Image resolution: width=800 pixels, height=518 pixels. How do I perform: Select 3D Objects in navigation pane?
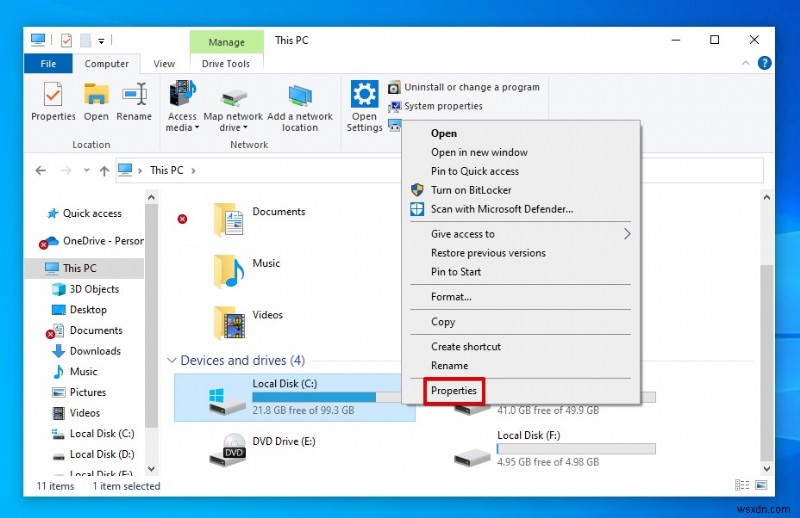pos(94,289)
